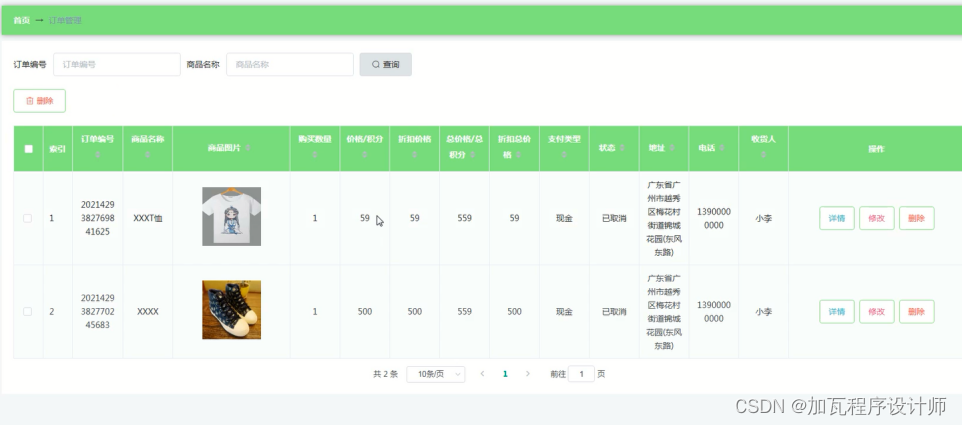Click phone 13900000000 in XXXX row

click(714, 312)
